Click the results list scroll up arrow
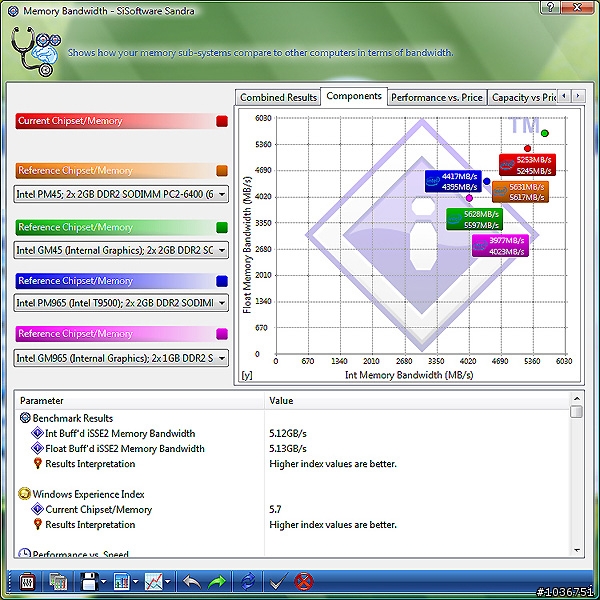The width and height of the screenshot is (600, 600). (576, 398)
